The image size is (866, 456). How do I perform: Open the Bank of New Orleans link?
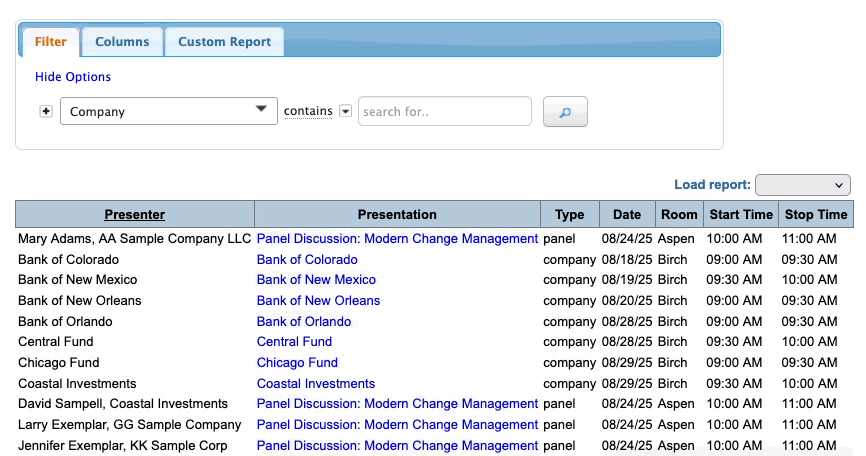318,301
